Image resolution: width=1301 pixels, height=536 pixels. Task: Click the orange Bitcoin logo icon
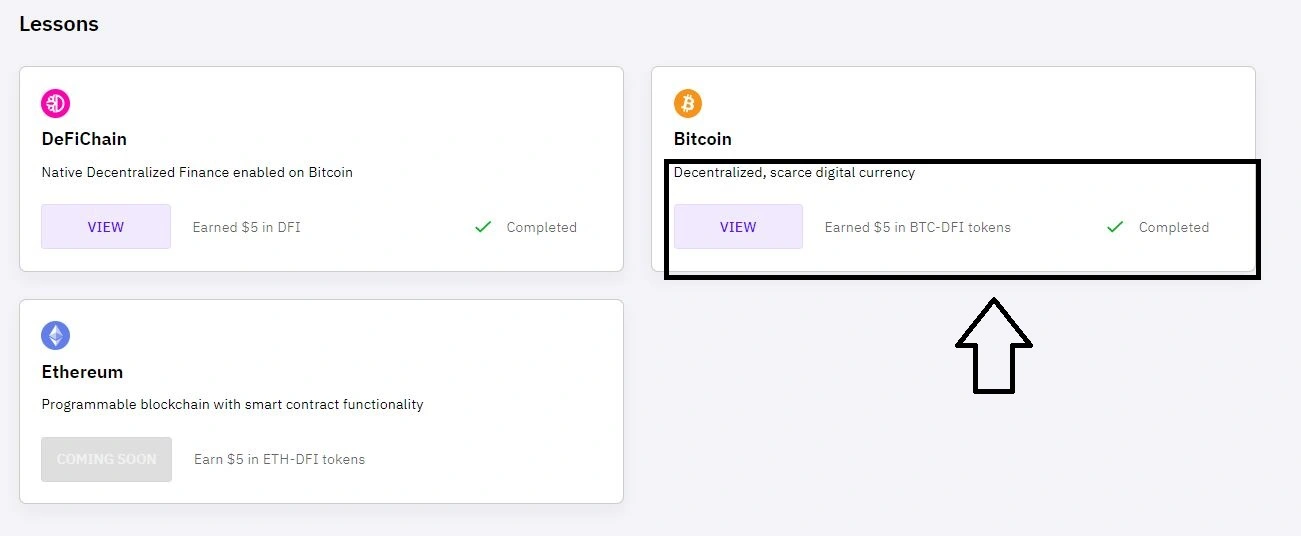tap(688, 103)
